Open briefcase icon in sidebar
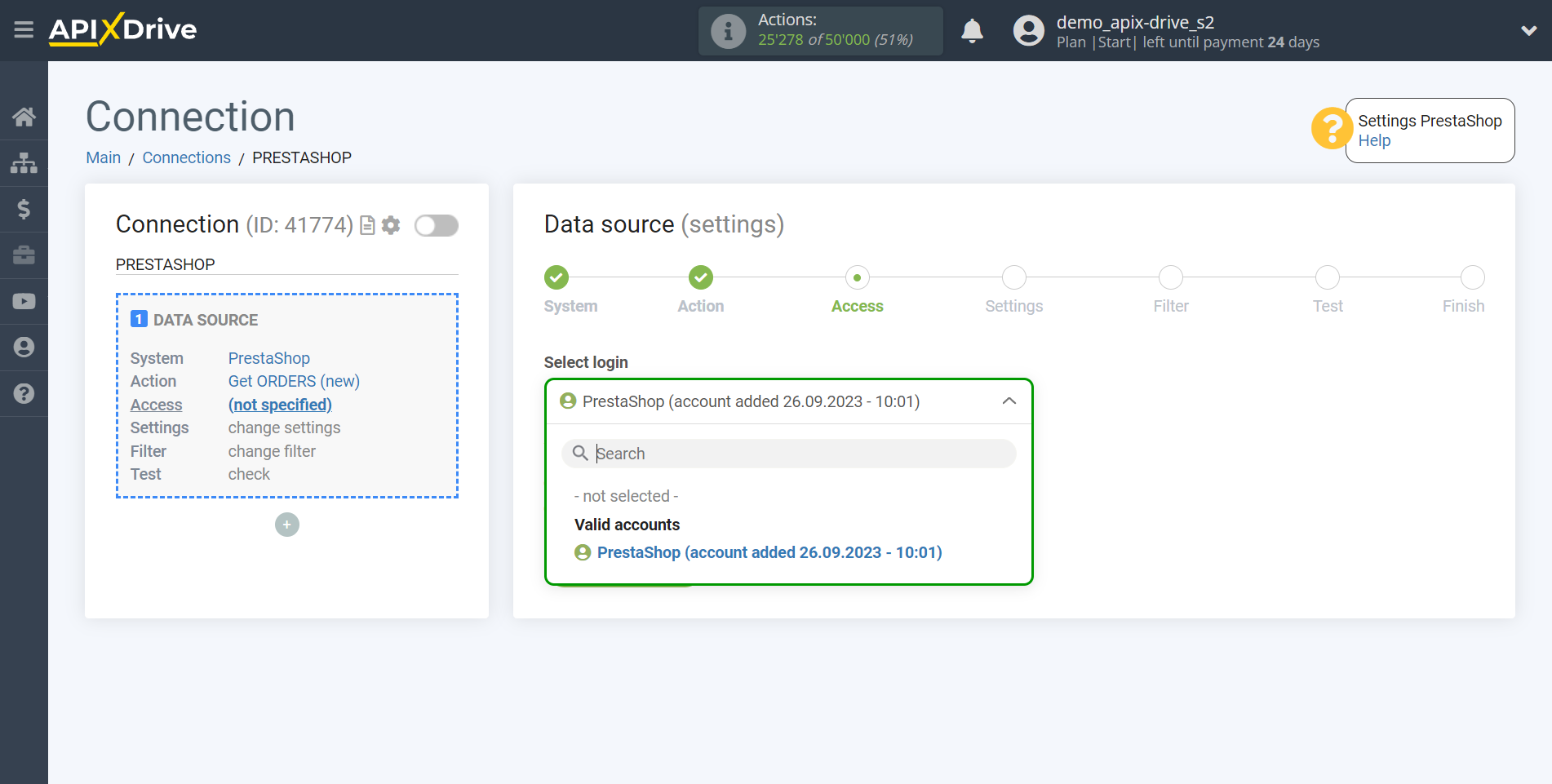The image size is (1552, 784). click(24, 255)
